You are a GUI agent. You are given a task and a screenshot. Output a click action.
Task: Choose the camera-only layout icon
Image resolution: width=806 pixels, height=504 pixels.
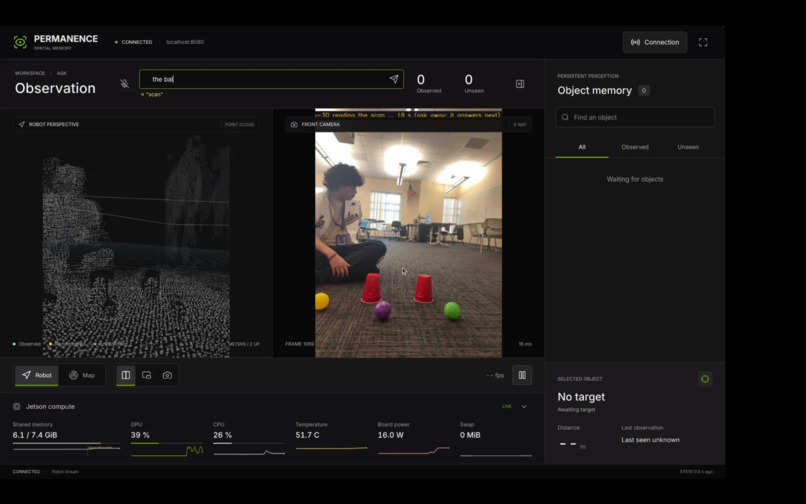pyautogui.click(x=167, y=375)
